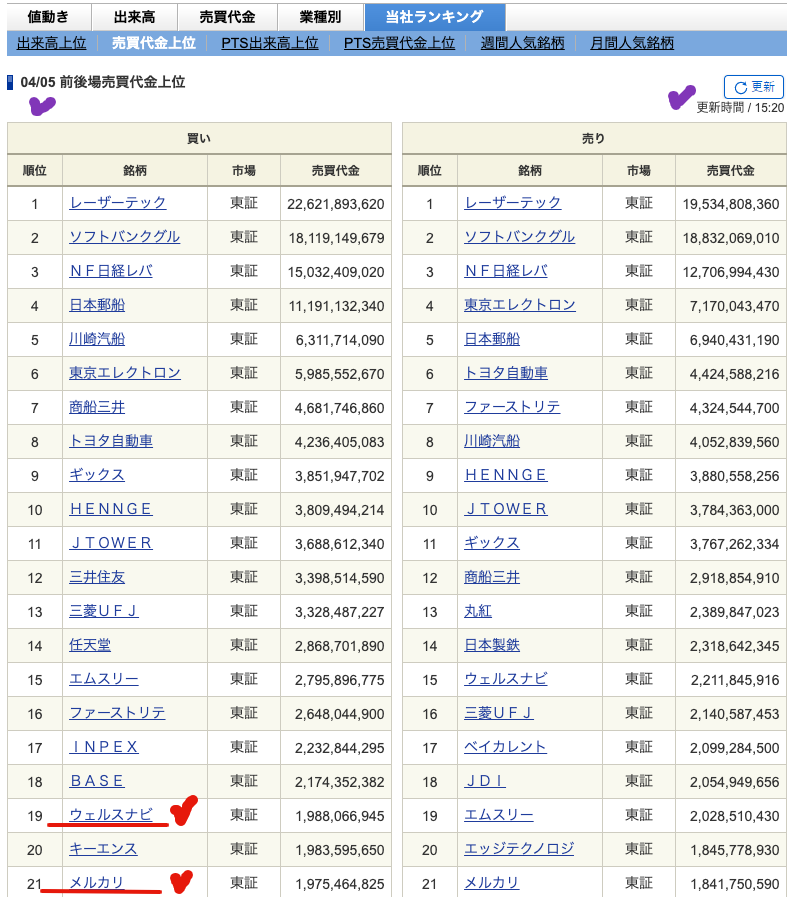
Task: Open ＪＤＩ stock link
Action: (485, 781)
